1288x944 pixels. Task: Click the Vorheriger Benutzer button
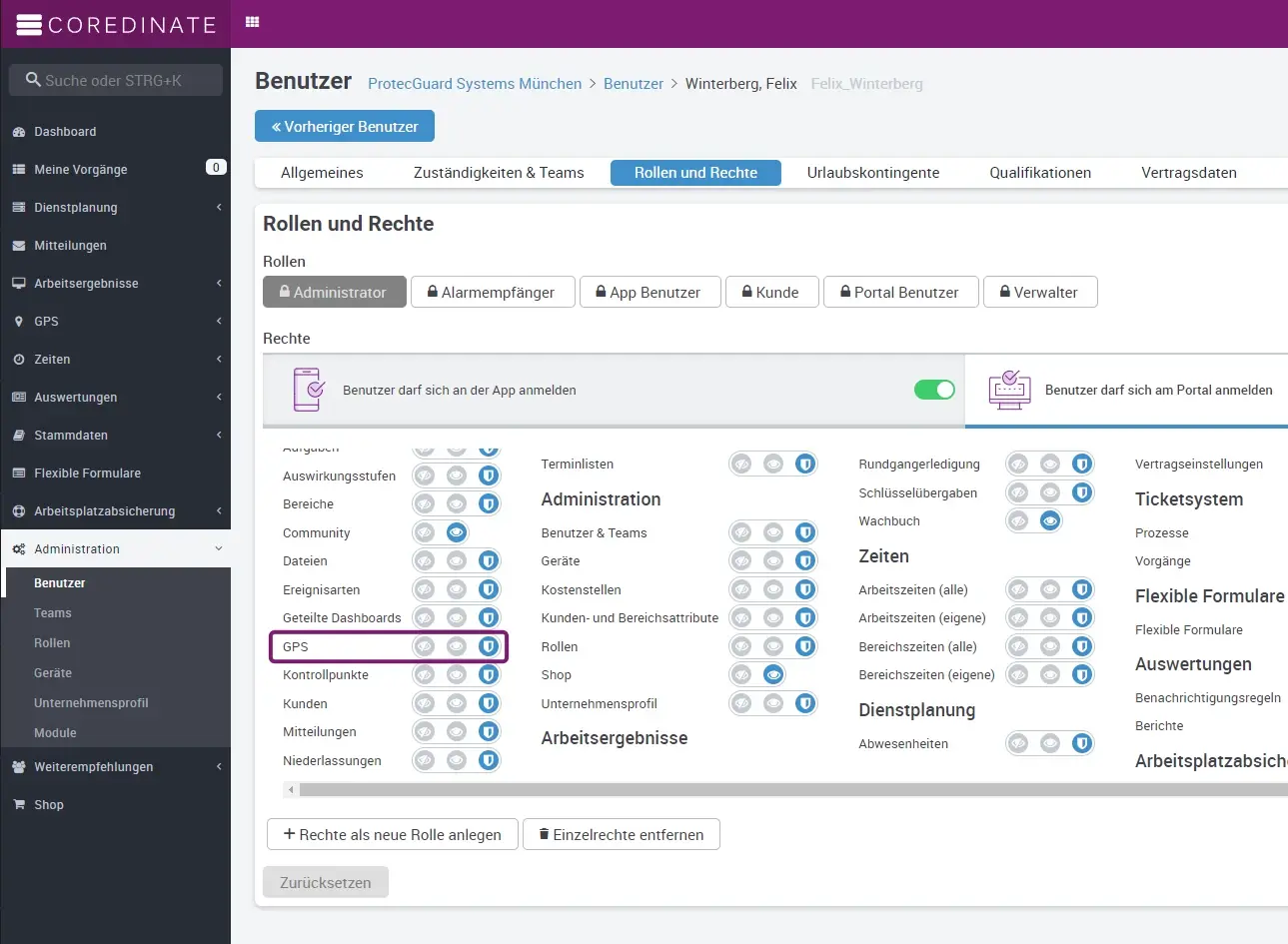coord(345,127)
